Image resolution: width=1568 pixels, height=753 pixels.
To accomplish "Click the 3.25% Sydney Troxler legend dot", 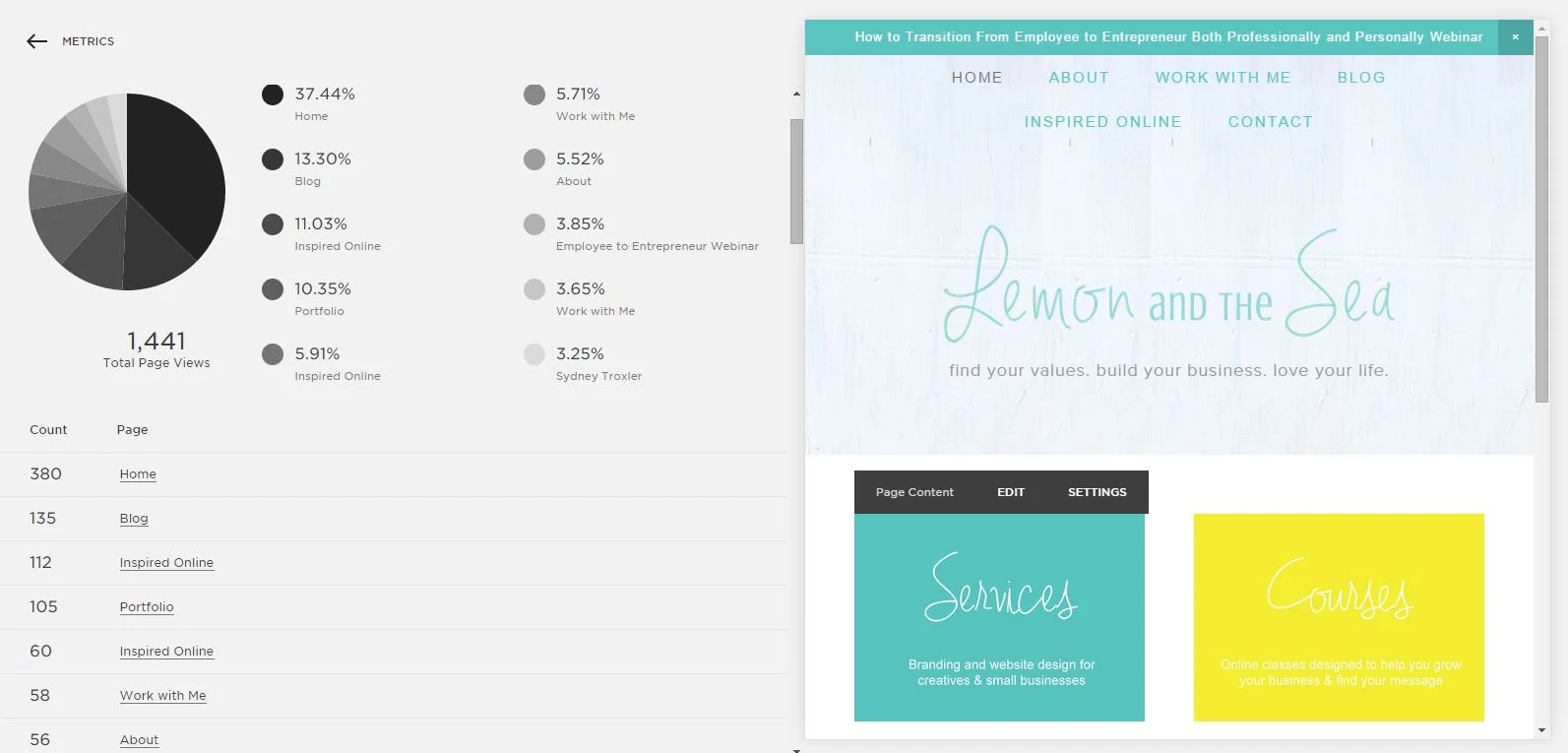I will point(534,354).
